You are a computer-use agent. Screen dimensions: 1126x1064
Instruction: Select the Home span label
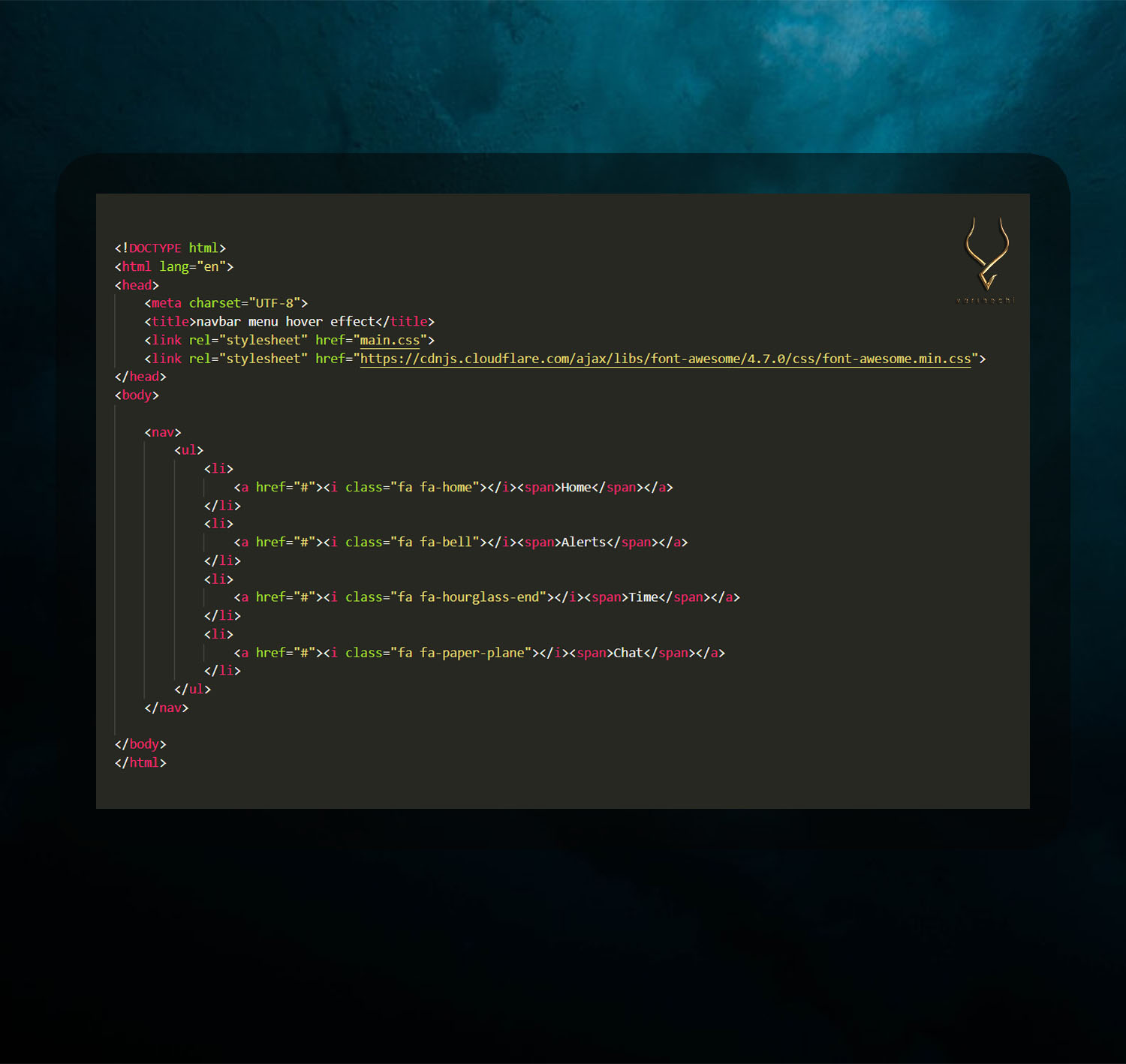click(x=577, y=487)
